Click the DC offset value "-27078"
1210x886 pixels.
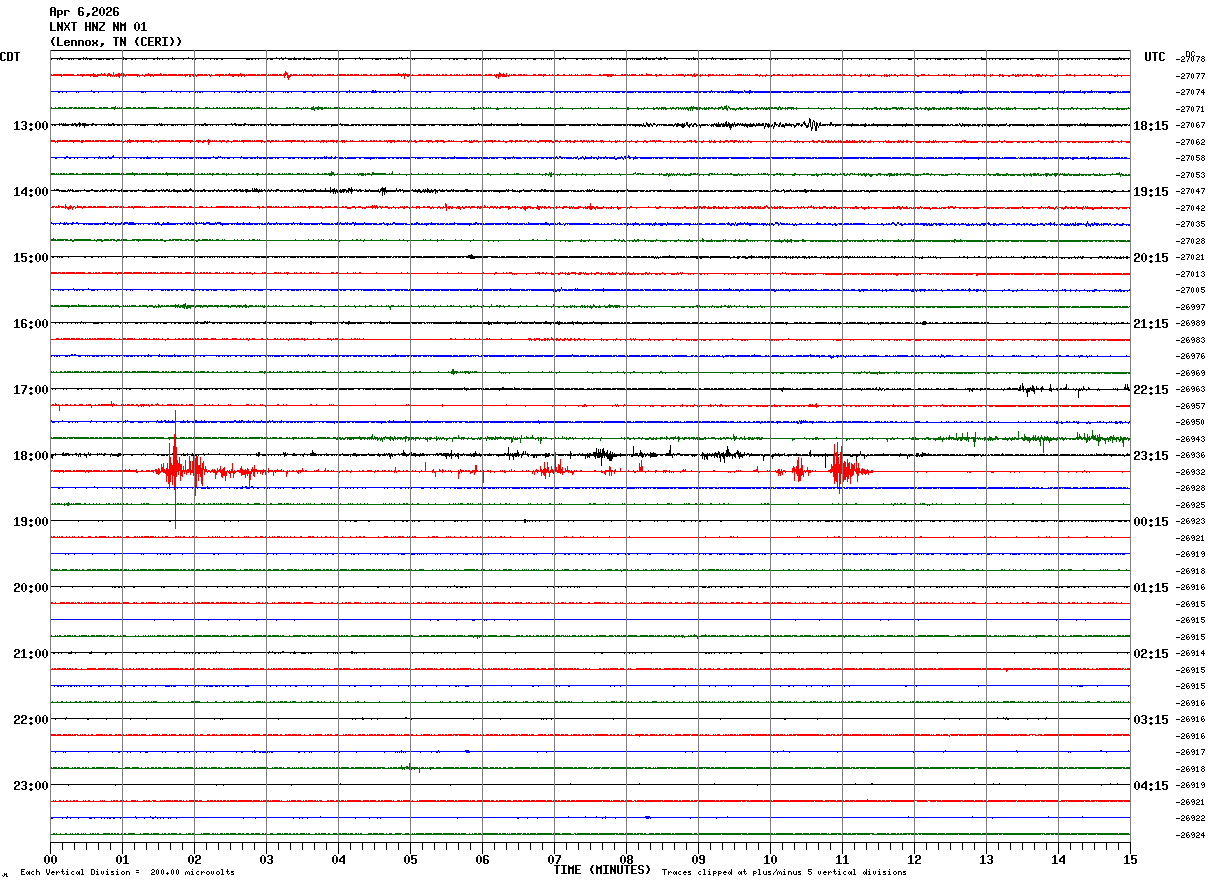(x=1191, y=60)
